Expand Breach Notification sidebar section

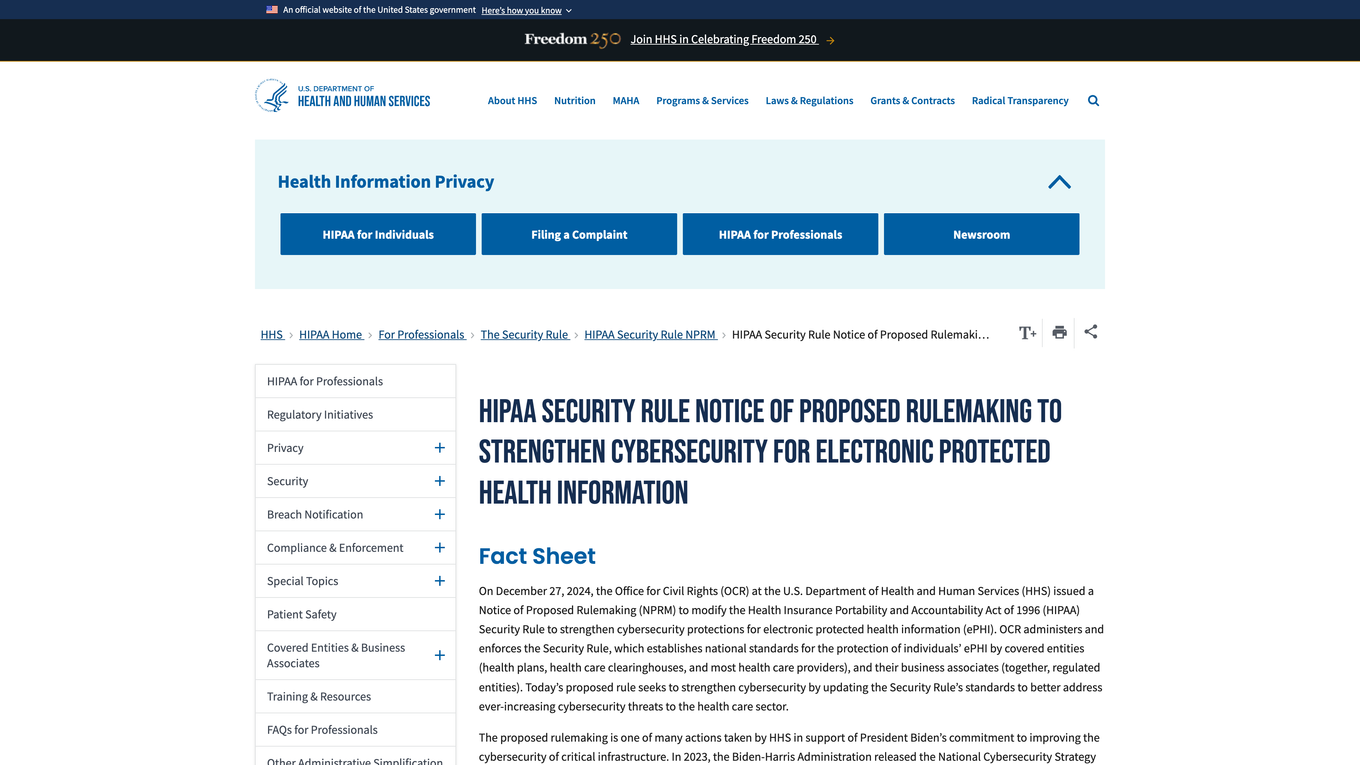click(439, 514)
